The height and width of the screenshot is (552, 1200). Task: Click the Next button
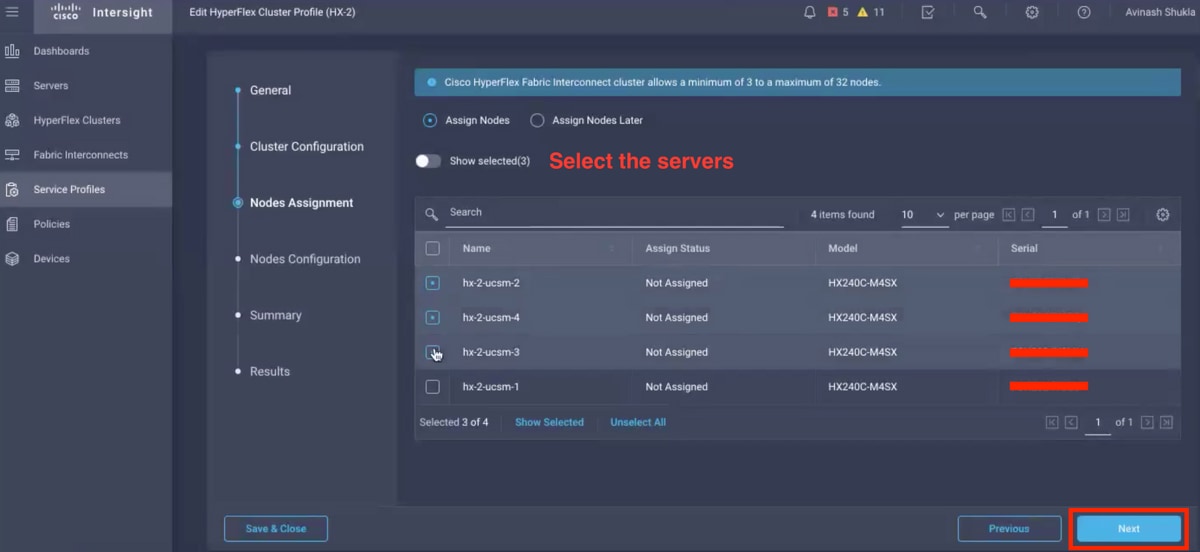[x=1129, y=529]
